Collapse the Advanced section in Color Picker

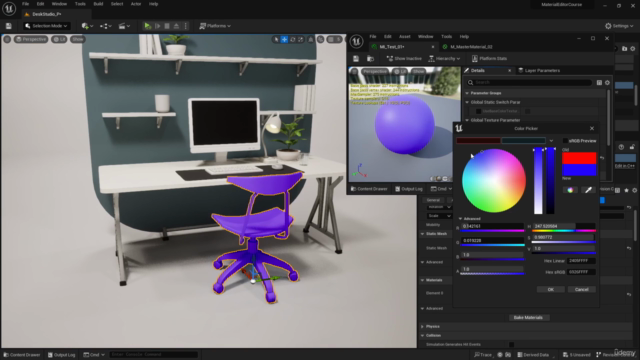pyautogui.click(x=460, y=219)
